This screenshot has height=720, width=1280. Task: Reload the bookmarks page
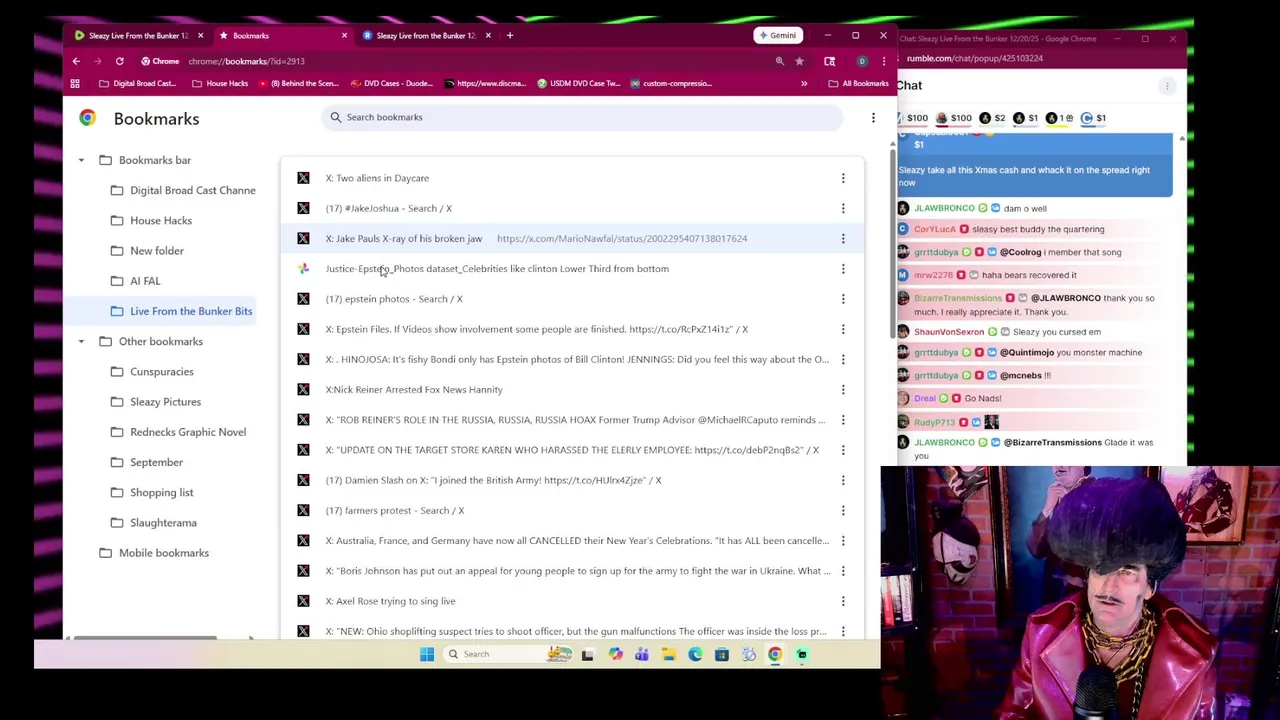tap(119, 61)
